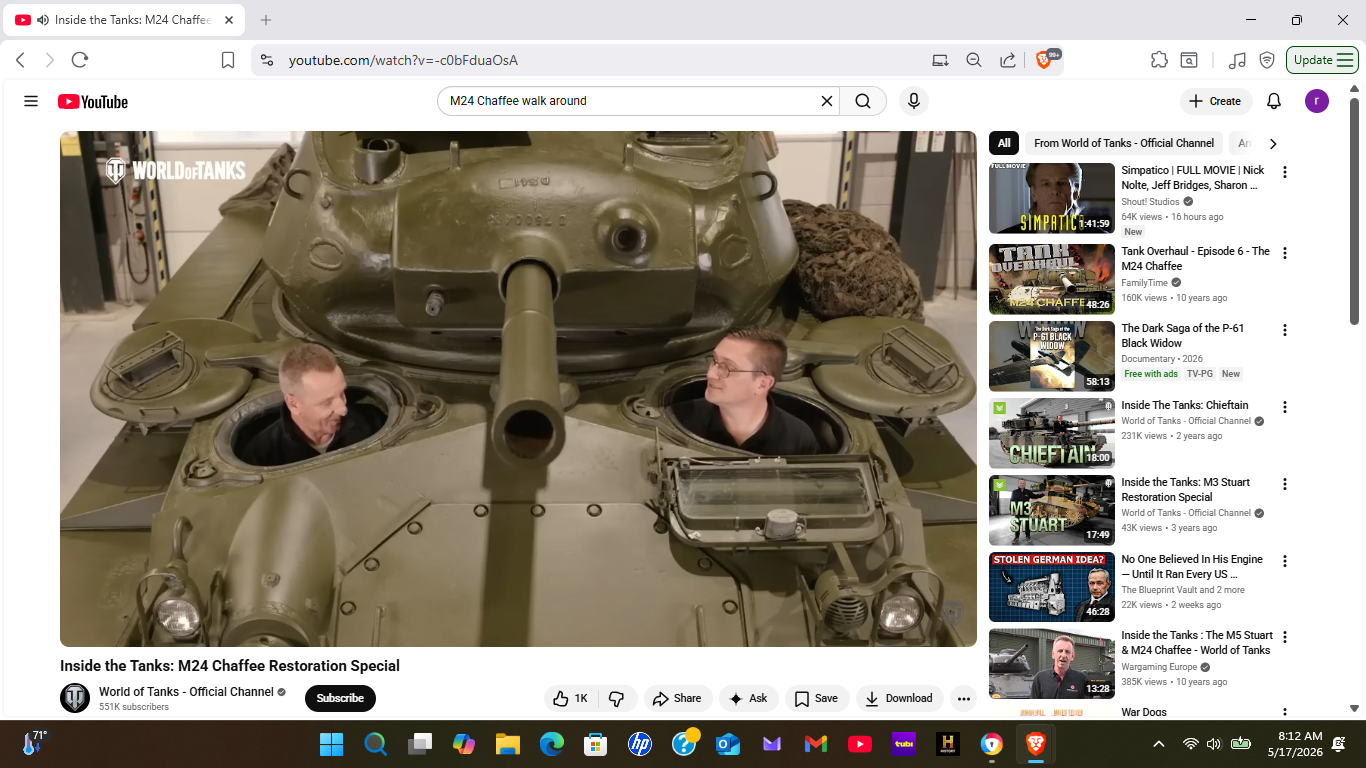Open options for M5 Stuart & M24 Chaffee video
This screenshot has width=1366, height=768.
[1285, 637]
